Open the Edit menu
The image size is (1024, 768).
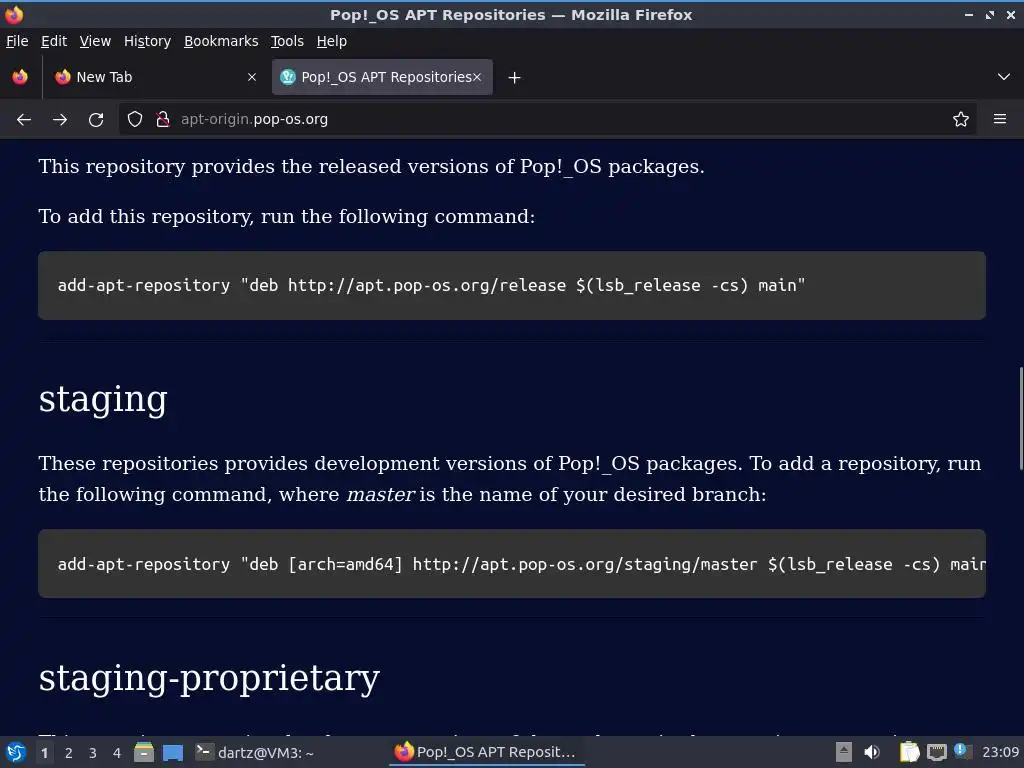point(54,41)
